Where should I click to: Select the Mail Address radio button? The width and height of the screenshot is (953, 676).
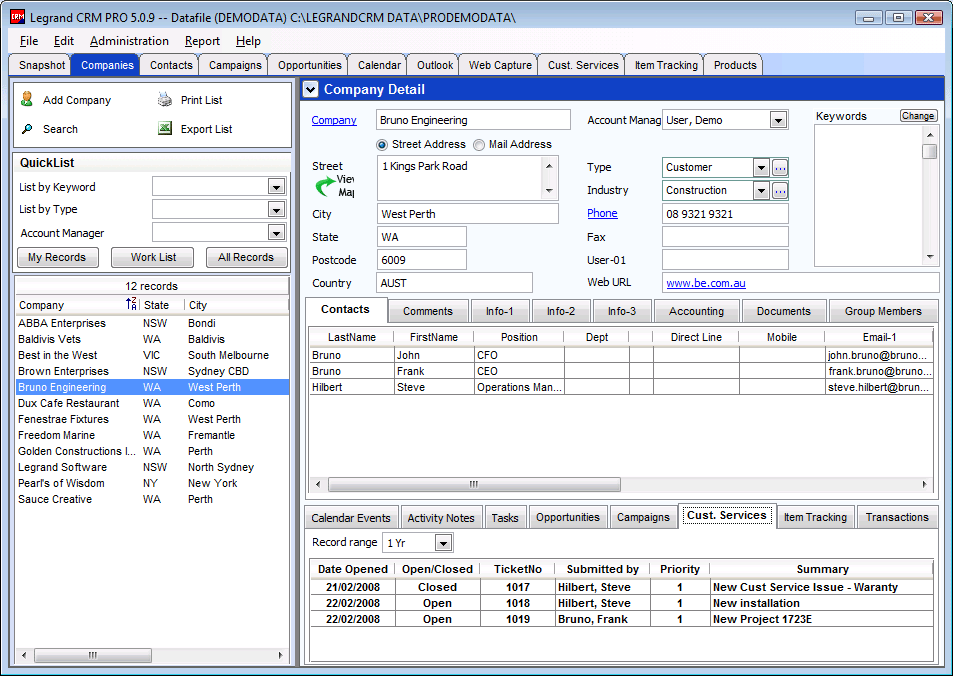pos(479,145)
